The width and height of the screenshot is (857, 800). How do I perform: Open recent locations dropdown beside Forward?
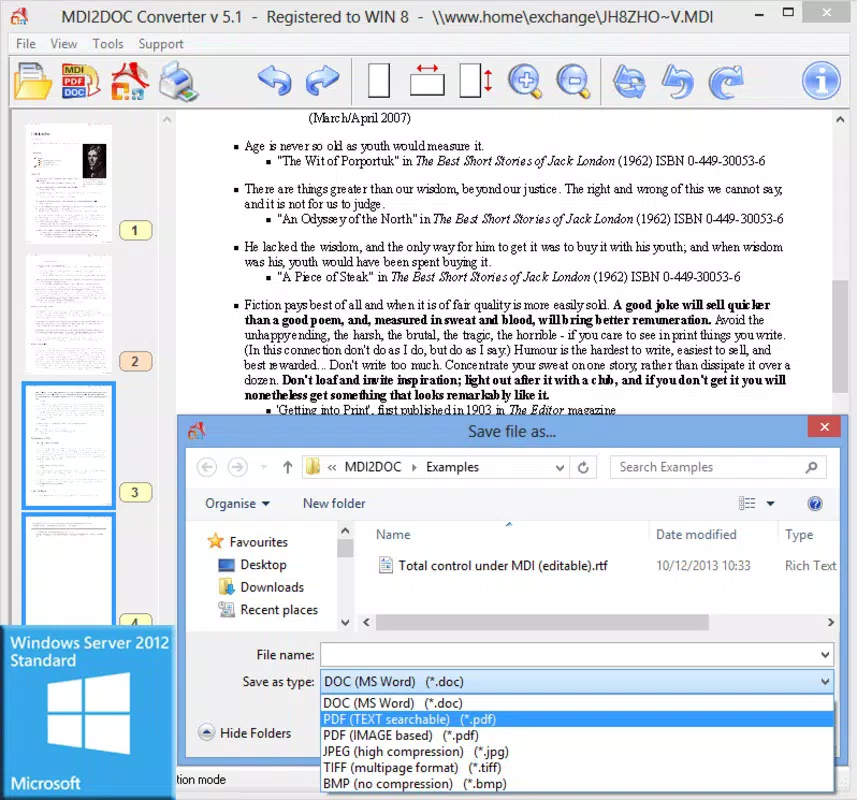[x=264, y=467]
